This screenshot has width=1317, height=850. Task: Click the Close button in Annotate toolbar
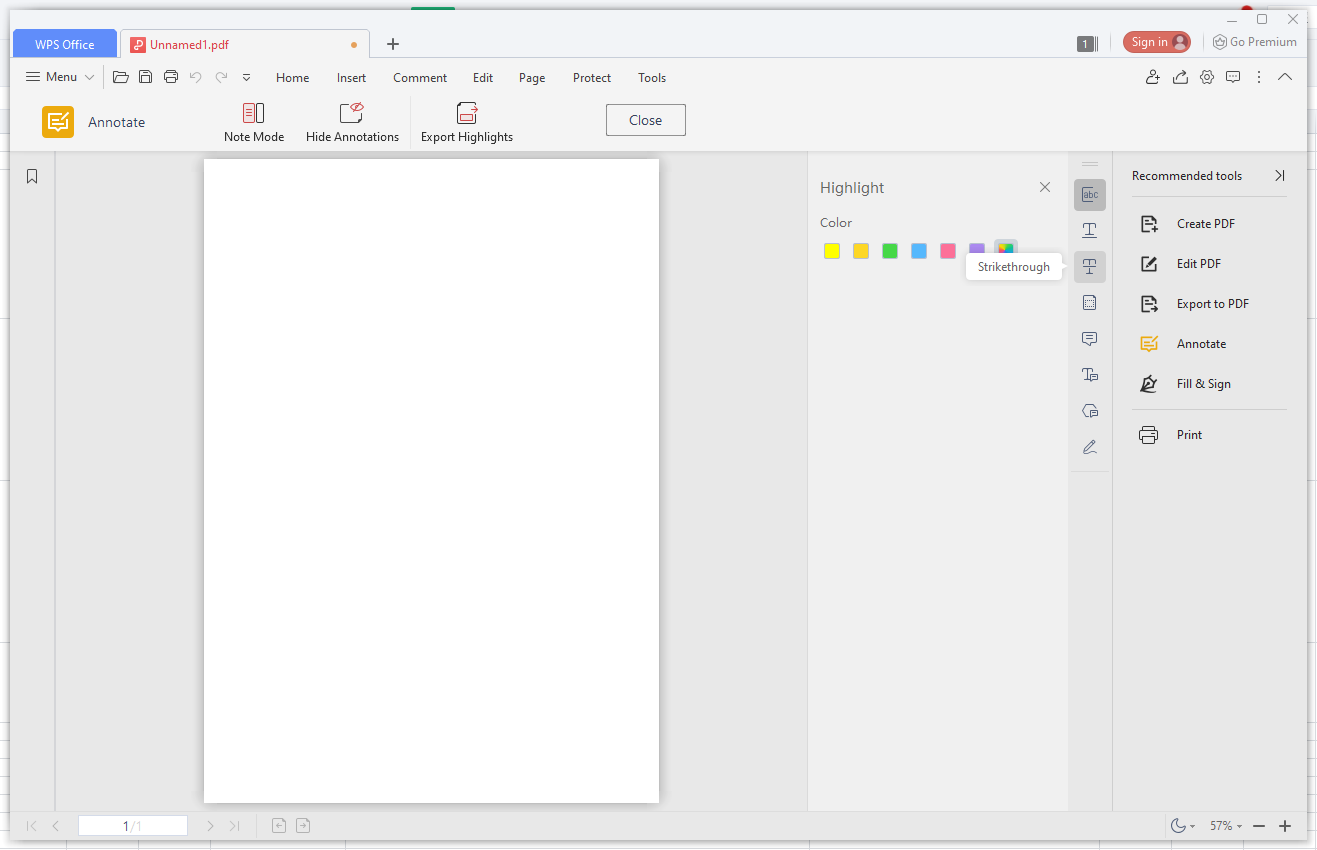click(x=645, y=120)
